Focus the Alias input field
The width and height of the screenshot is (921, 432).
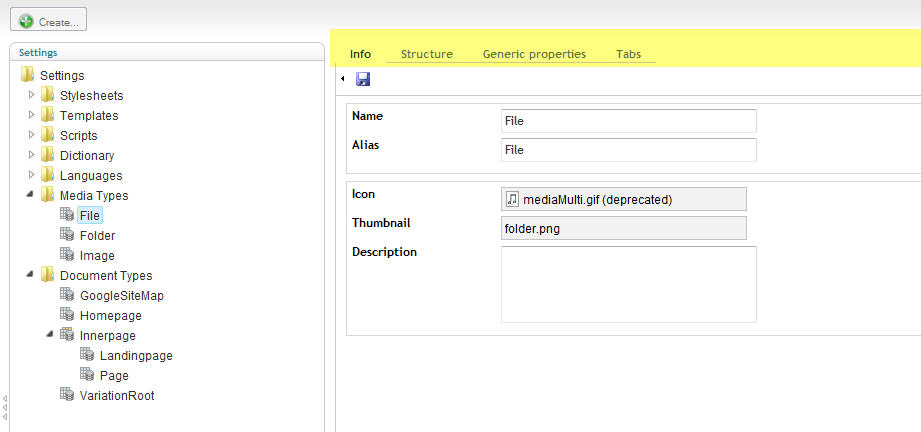point(628,150)
